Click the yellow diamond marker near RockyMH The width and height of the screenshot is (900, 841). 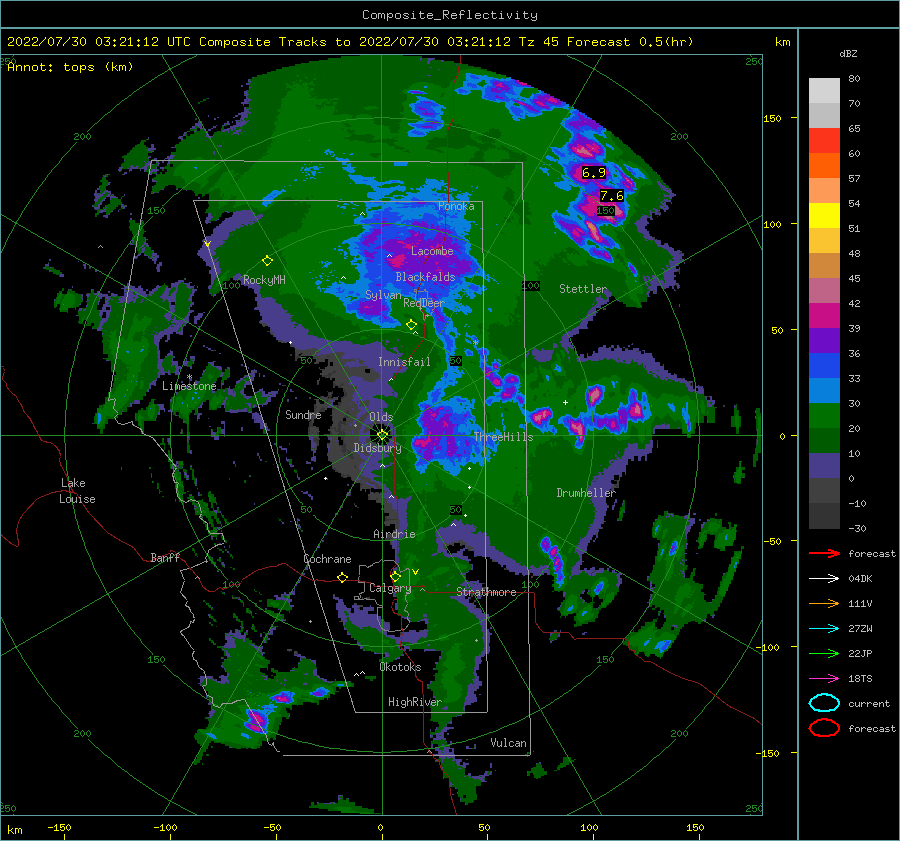tap(267, 261)
